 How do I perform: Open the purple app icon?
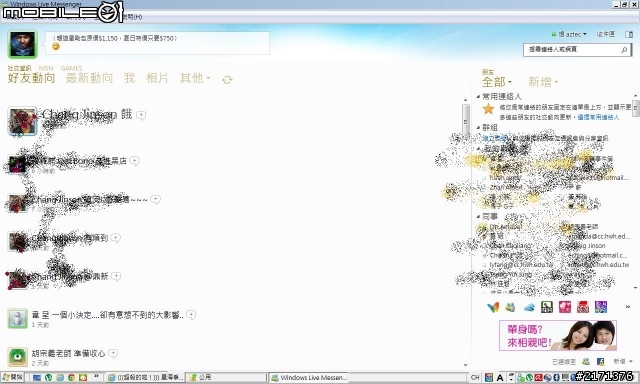click(601, 307)
